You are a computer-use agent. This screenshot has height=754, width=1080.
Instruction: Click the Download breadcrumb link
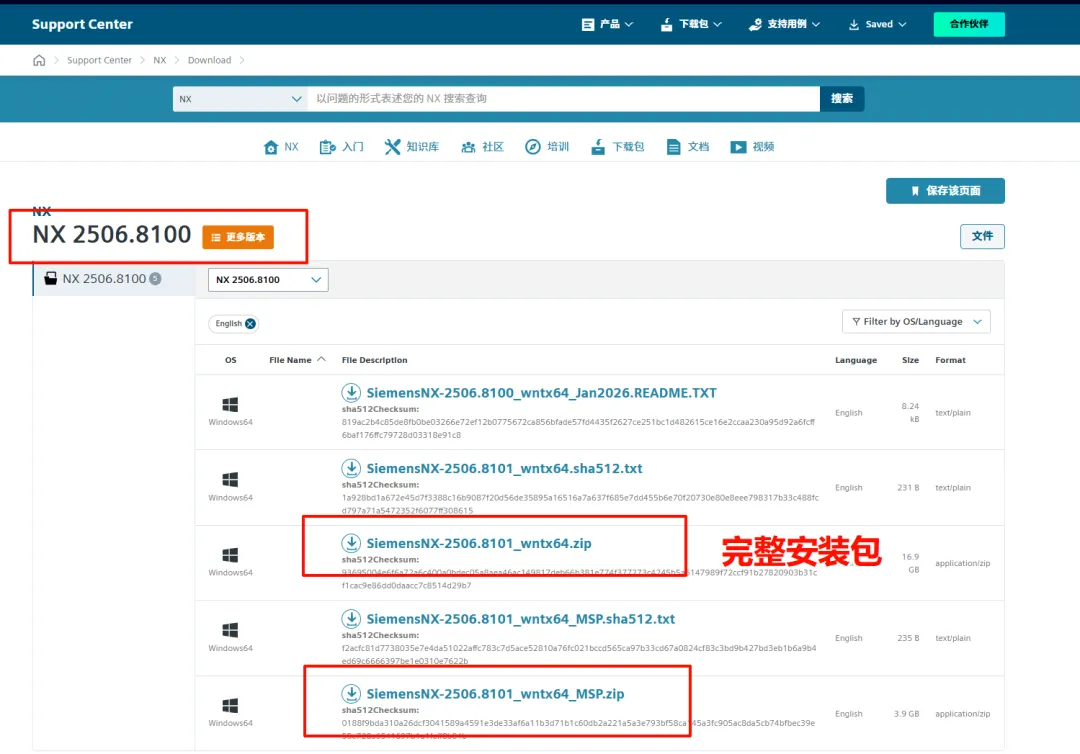click(x=209, y=60)
